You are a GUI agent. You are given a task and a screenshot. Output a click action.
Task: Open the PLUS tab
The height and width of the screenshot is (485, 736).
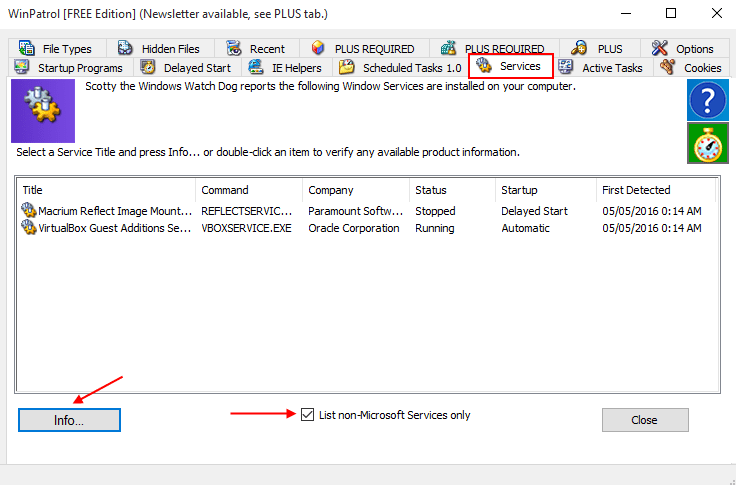(x=599, y=48)
